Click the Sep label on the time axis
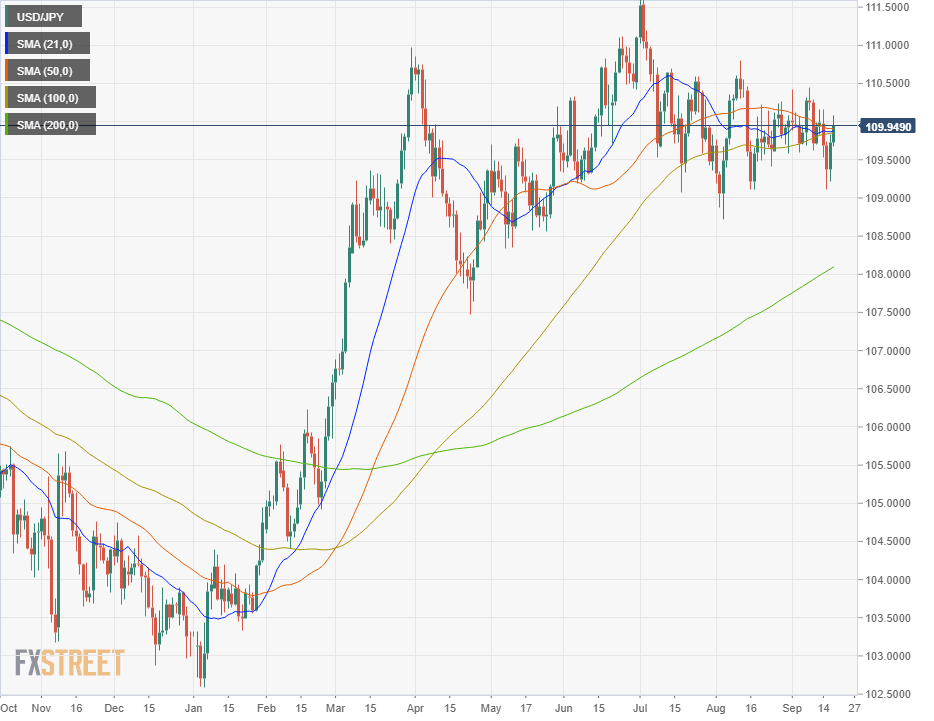934x721 pixels. click(x=792, y=708)
